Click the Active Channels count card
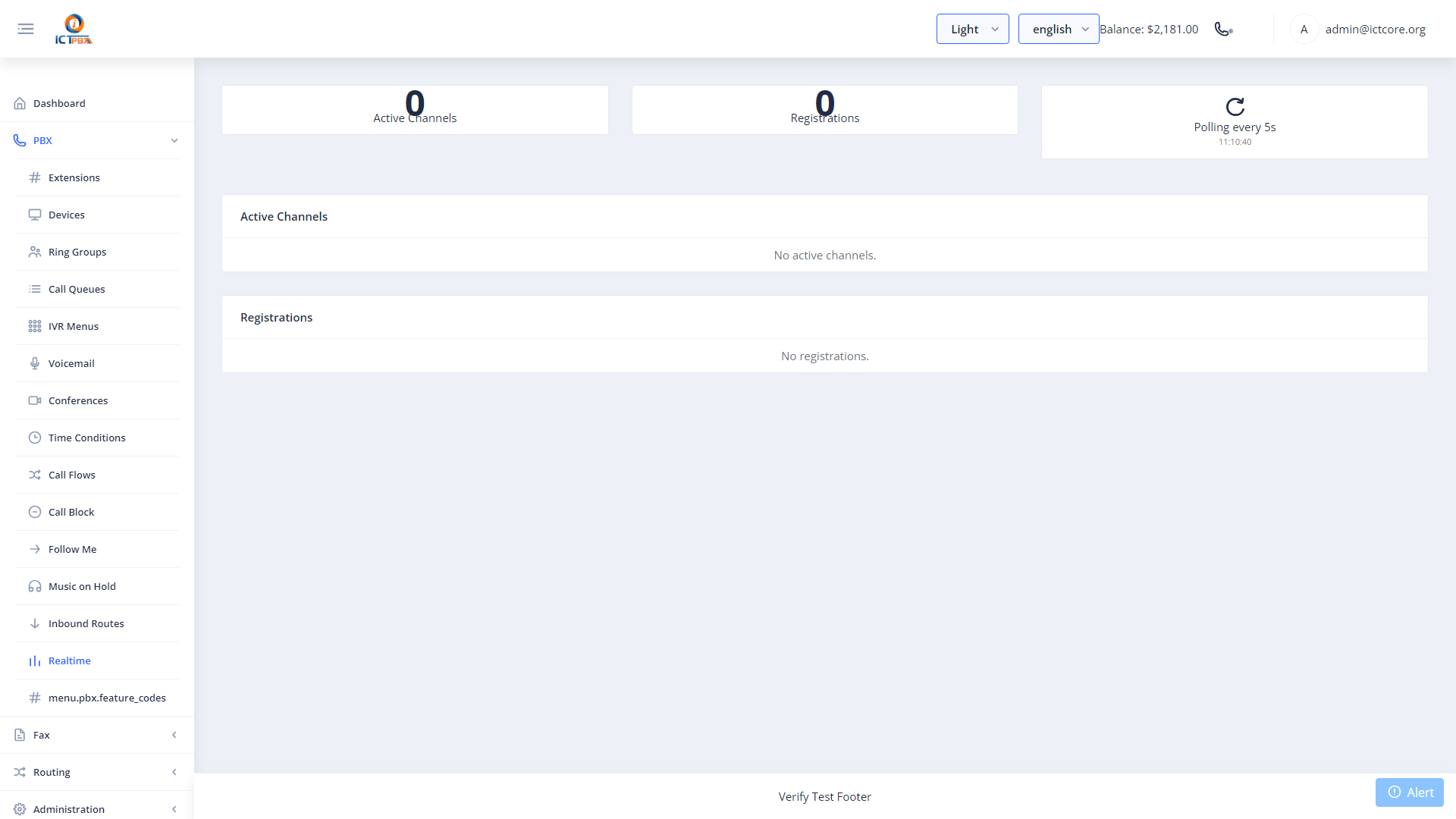 (415, 110)
